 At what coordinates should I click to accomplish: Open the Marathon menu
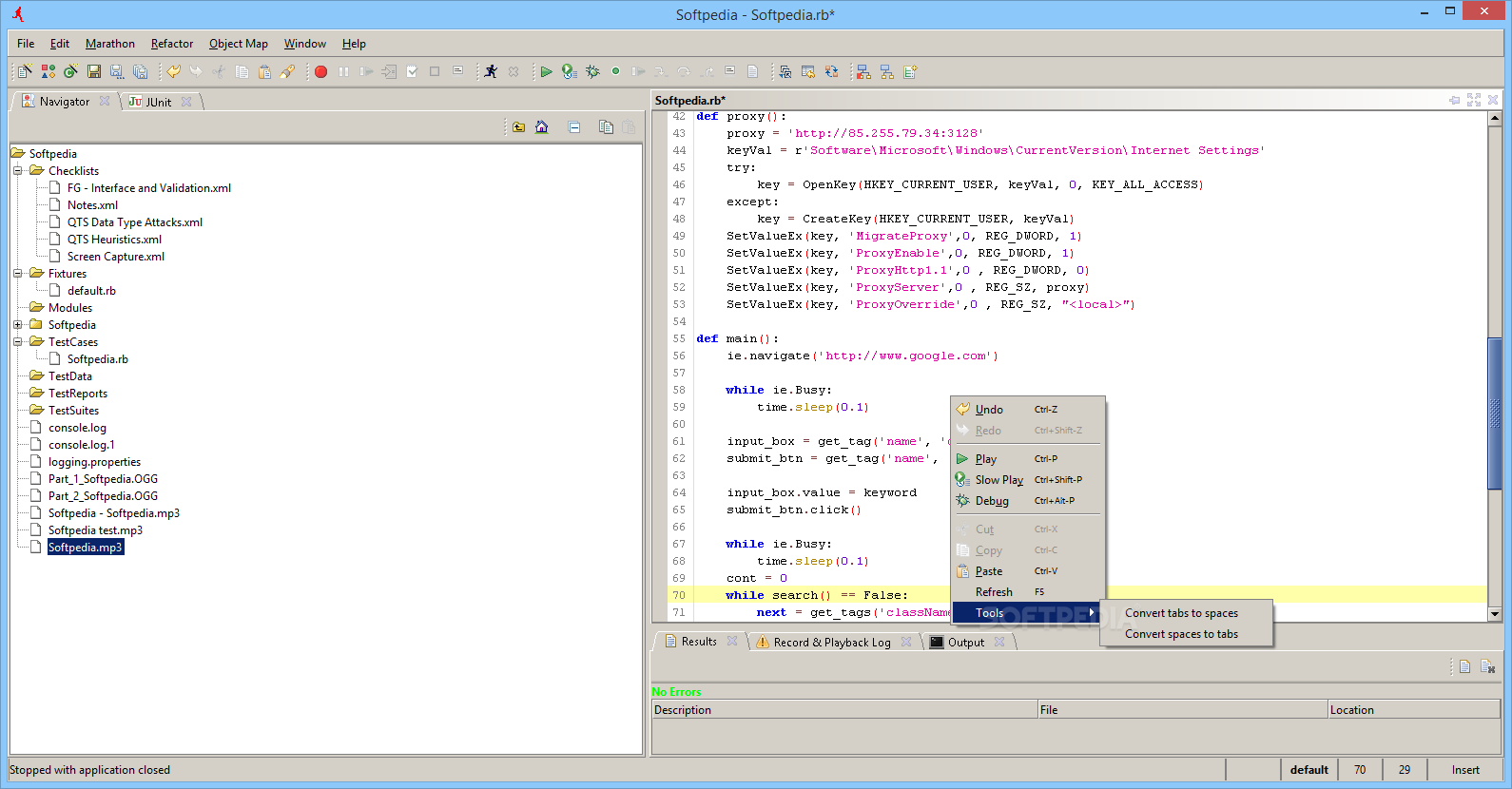click(110, 44)
